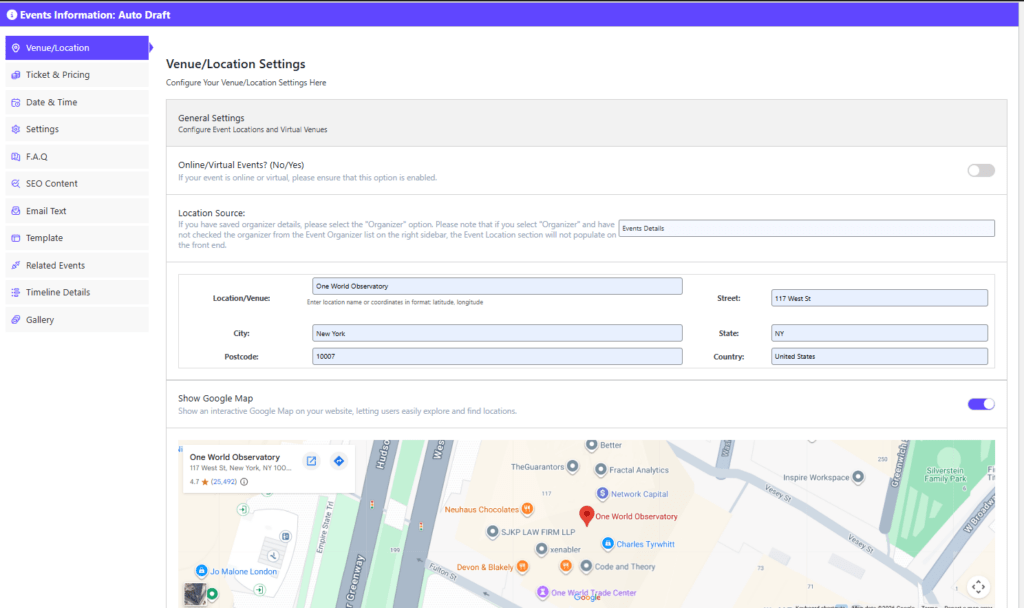Click the Email Text sidebar icon
The image size is (1024, 608).
[16, 211]
